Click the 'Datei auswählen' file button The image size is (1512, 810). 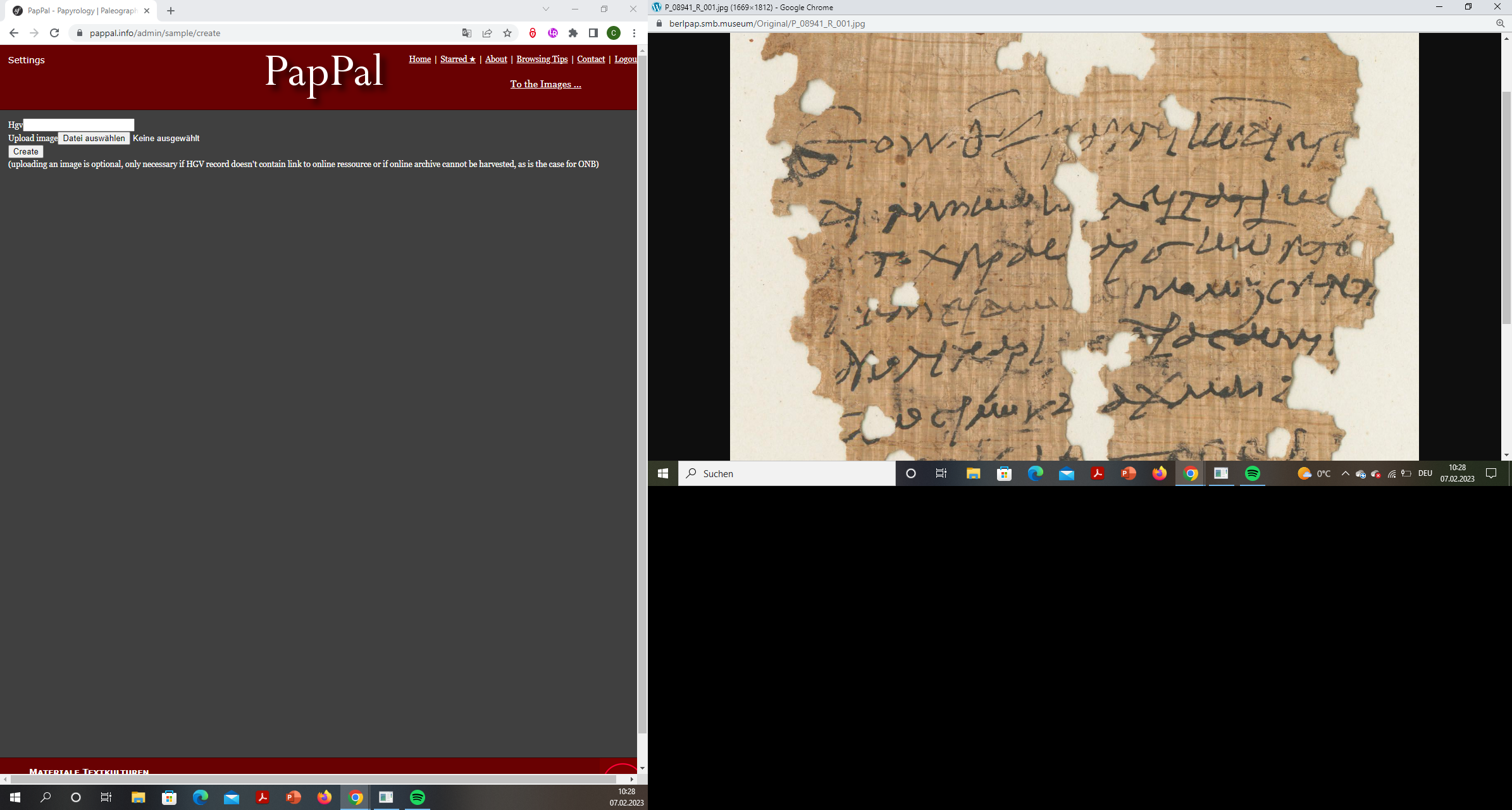pos(94,138)
